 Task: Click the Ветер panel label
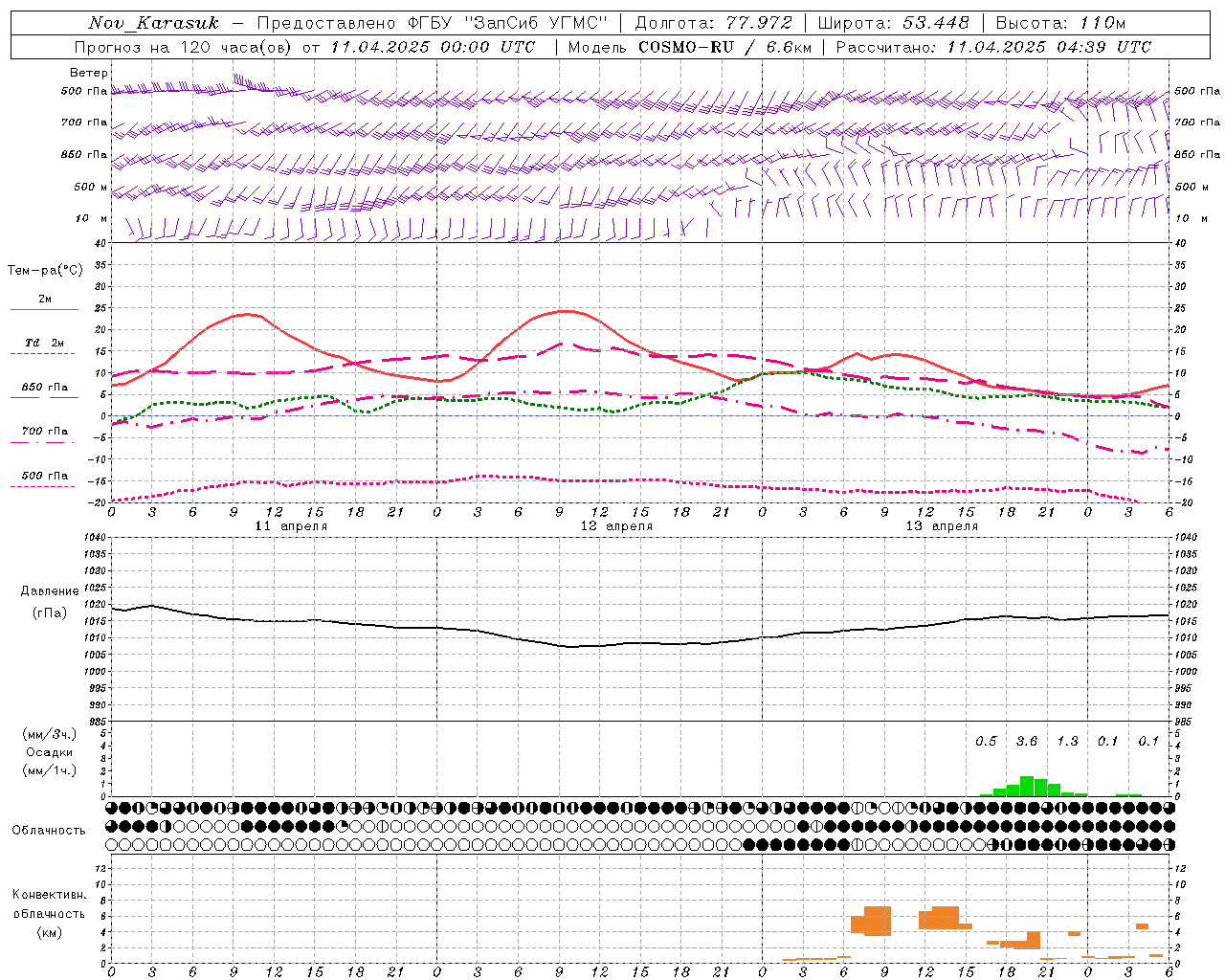click(89, 73)
